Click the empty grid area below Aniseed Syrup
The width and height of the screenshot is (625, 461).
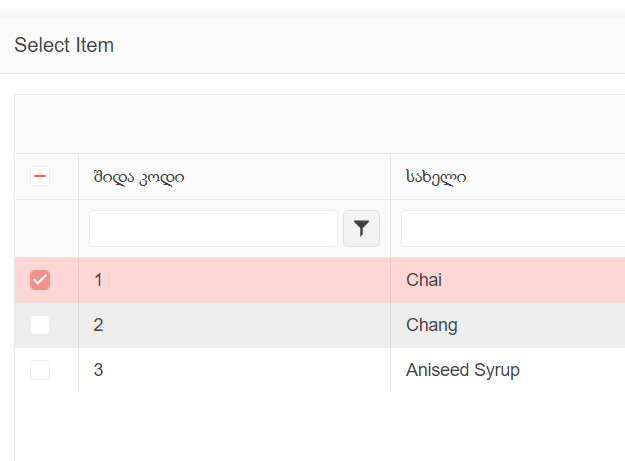point(320,425)
